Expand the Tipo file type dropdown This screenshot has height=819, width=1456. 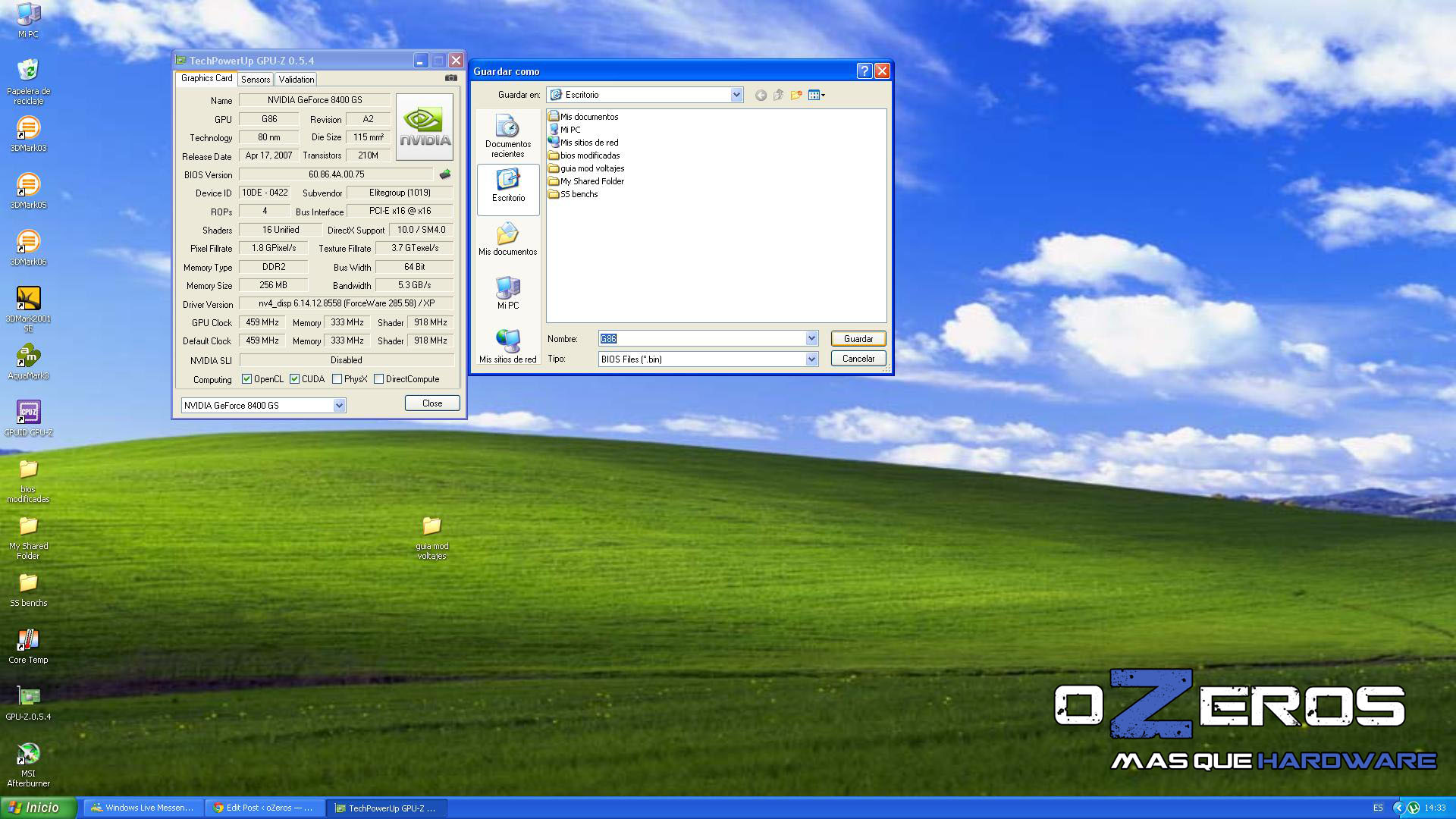click(811, 359)
